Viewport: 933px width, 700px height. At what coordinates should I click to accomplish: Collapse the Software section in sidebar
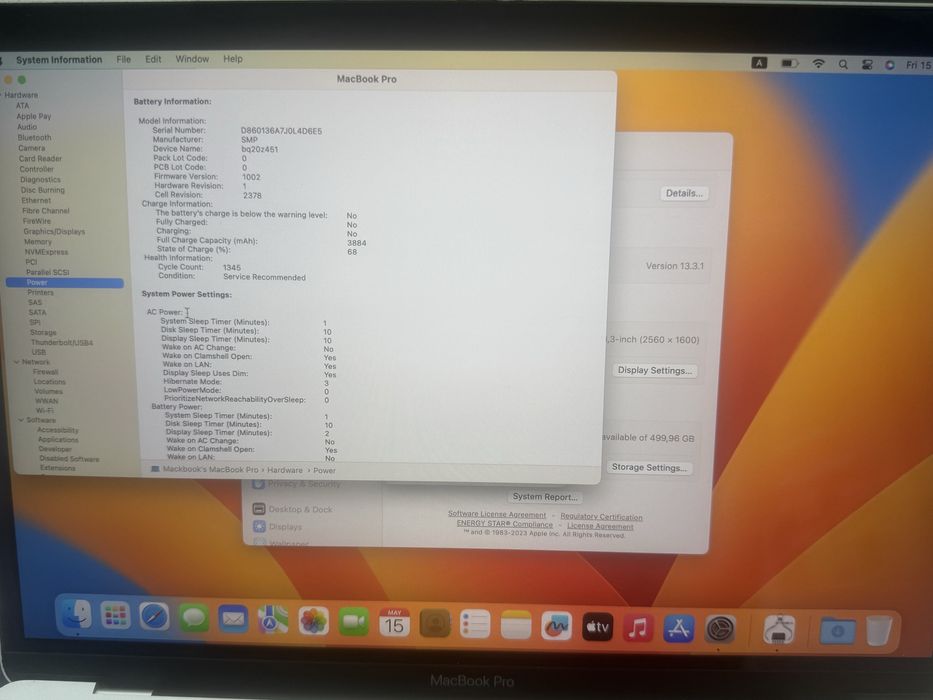(x=21, y=420)
